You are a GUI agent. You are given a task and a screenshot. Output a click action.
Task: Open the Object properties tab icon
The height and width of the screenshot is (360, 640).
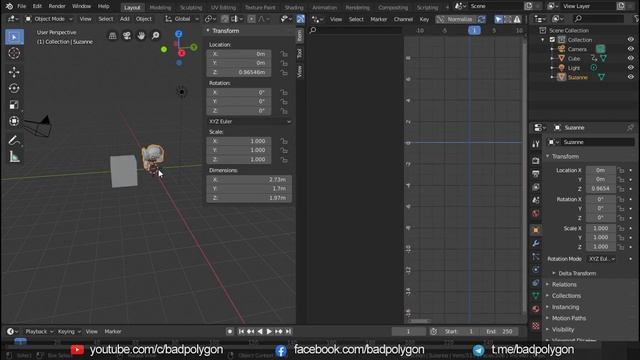coord(536,230)
